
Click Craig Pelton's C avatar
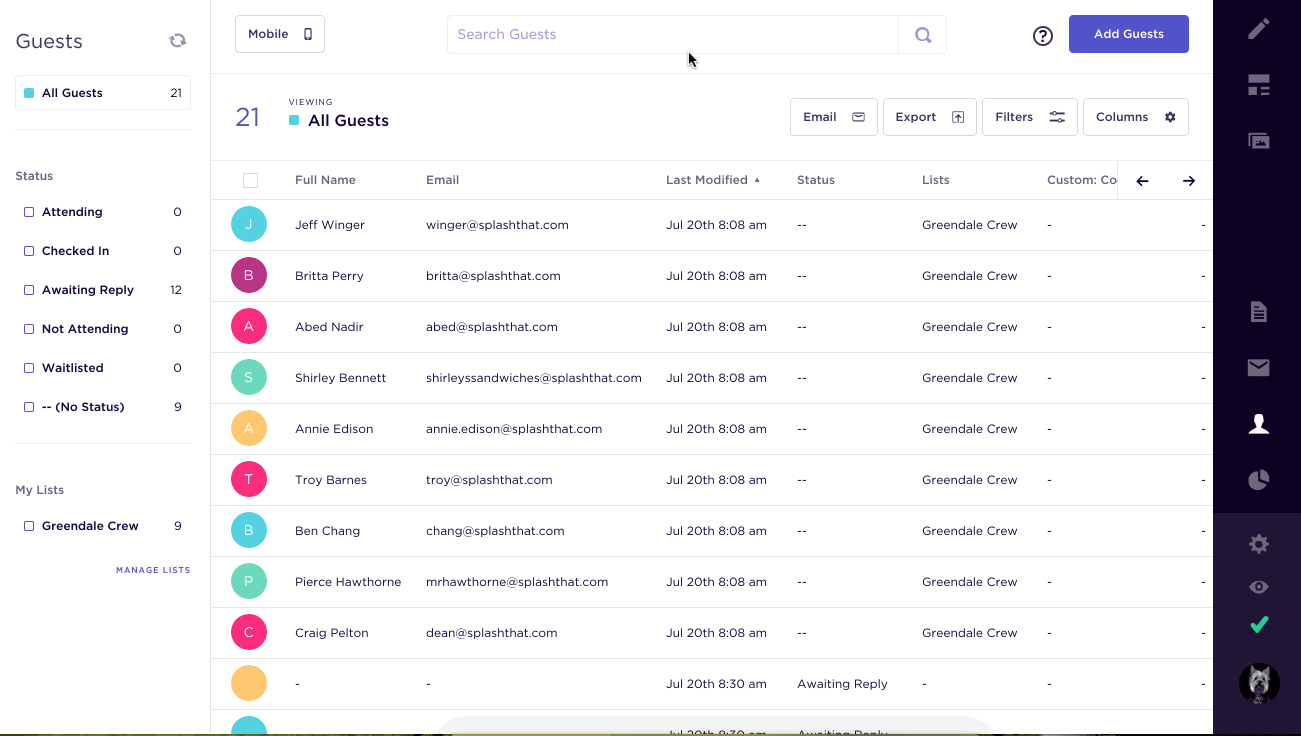249,632
